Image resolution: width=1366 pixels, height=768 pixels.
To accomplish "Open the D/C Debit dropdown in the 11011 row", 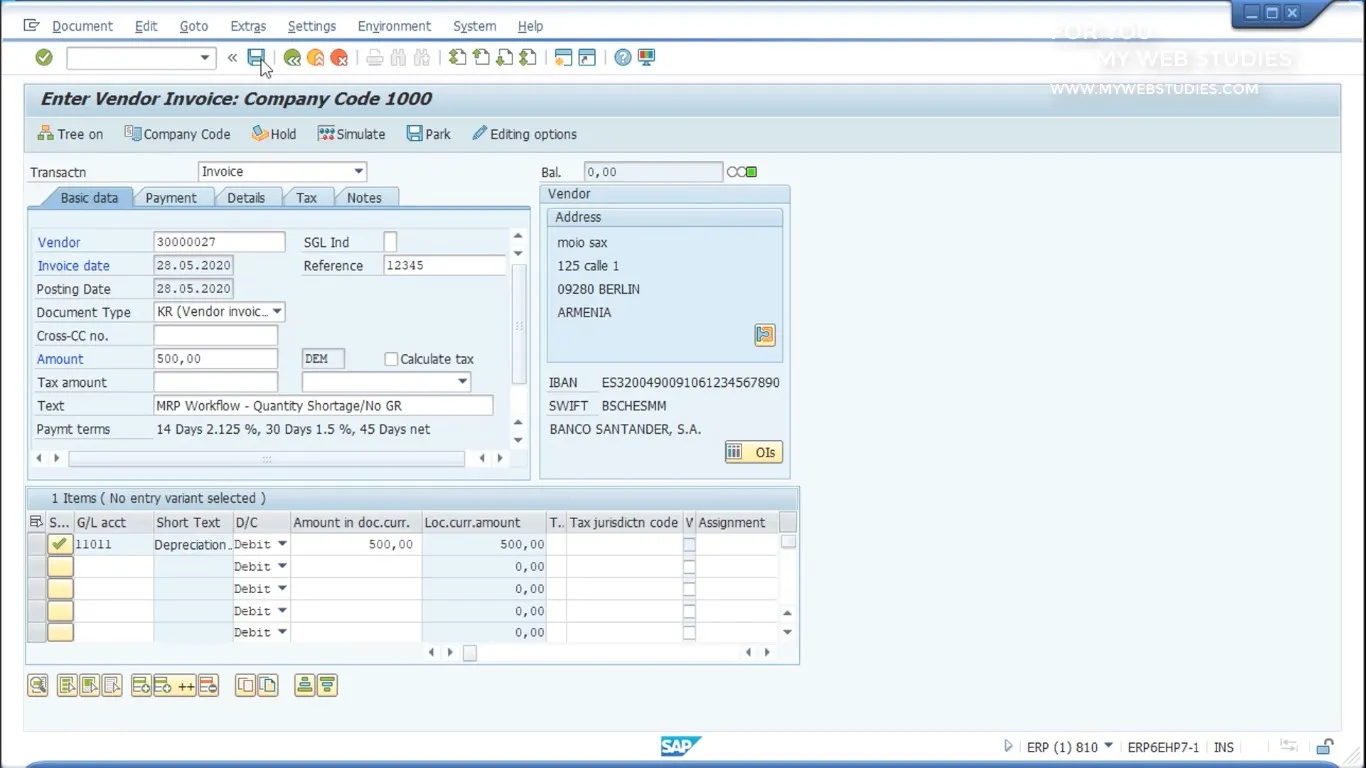I will click(282, 544).
